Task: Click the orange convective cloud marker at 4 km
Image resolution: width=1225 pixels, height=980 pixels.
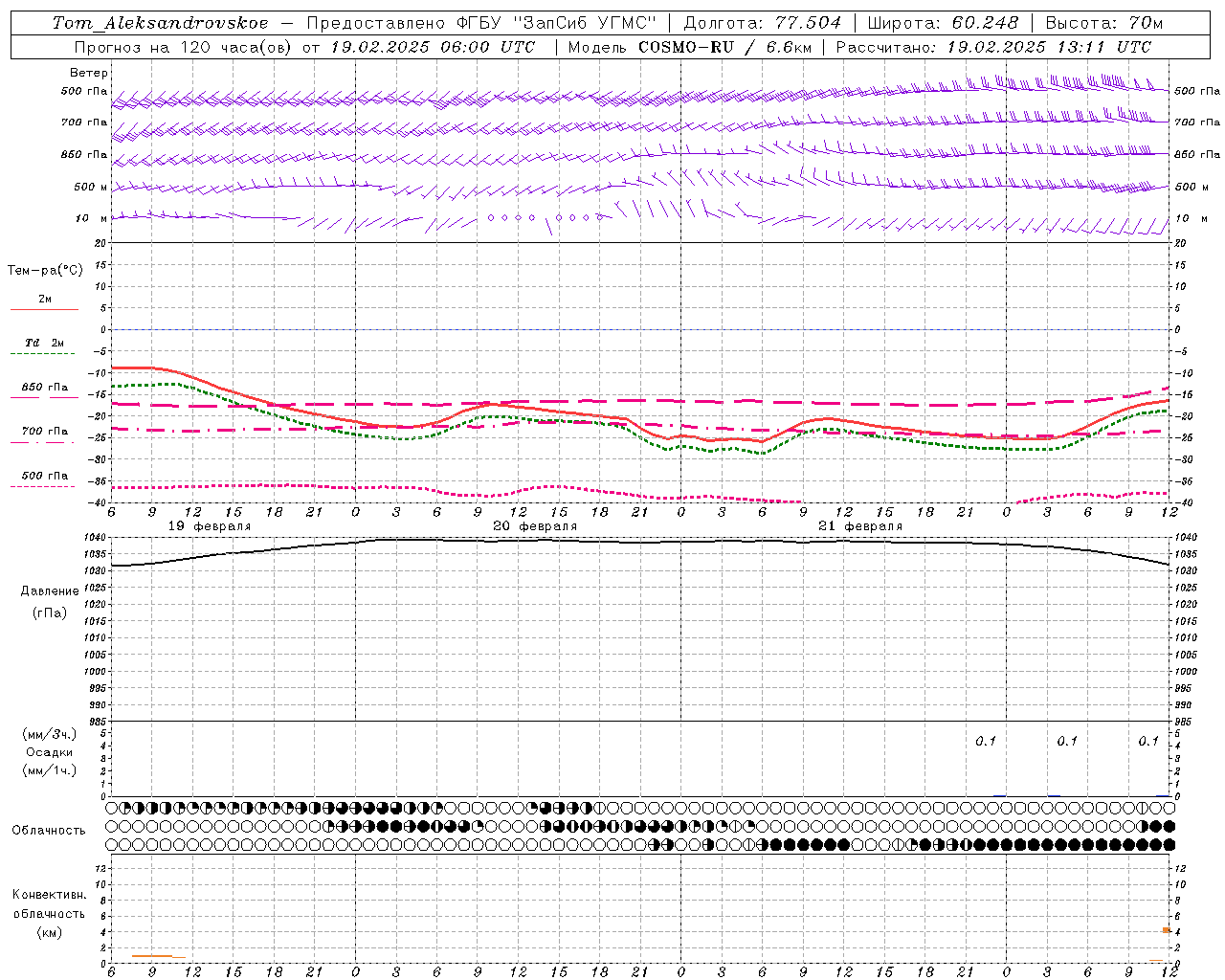Action: click(x=1167, y=930)
